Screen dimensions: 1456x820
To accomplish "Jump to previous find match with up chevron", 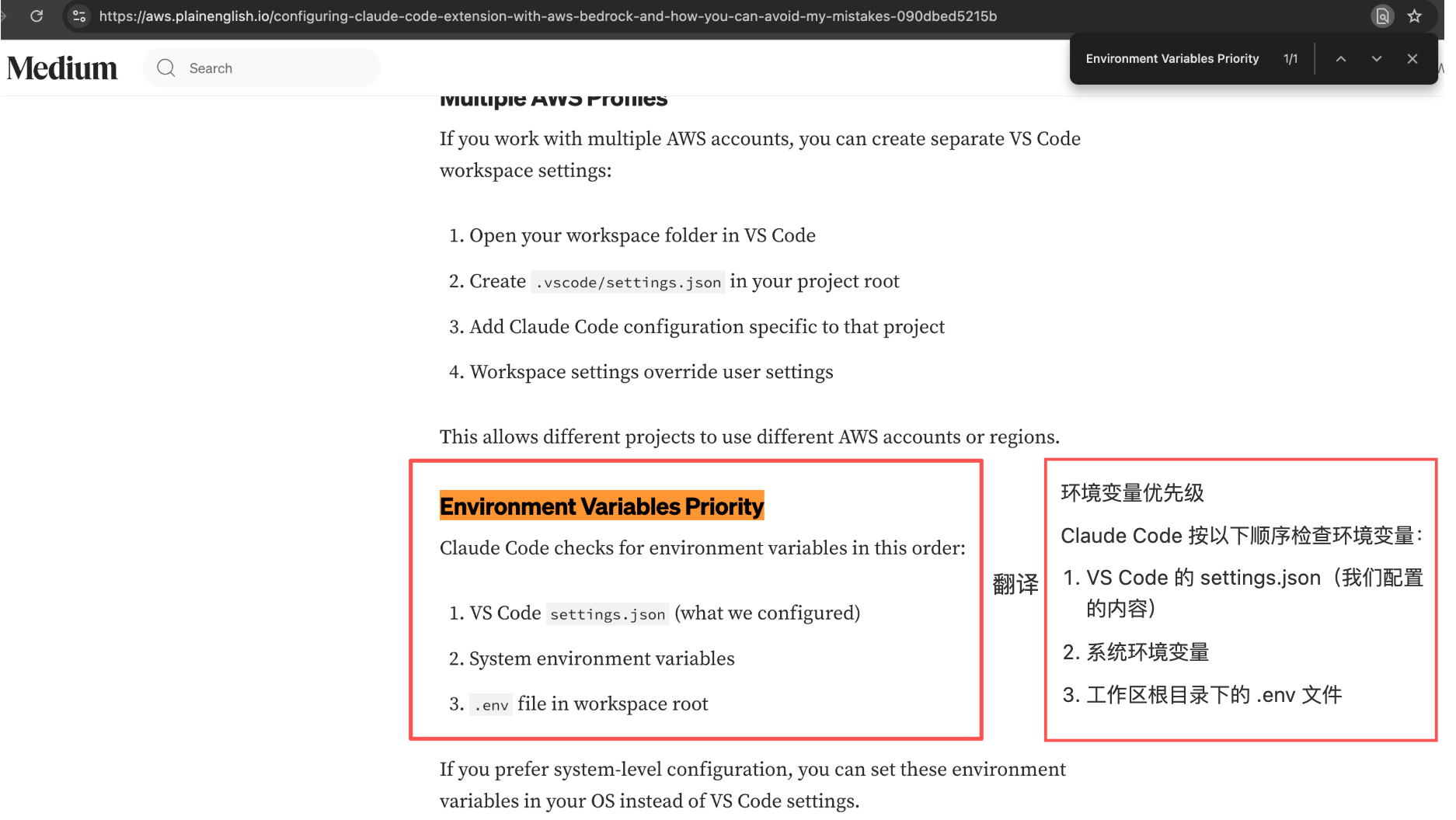I will click(1341, 59).
